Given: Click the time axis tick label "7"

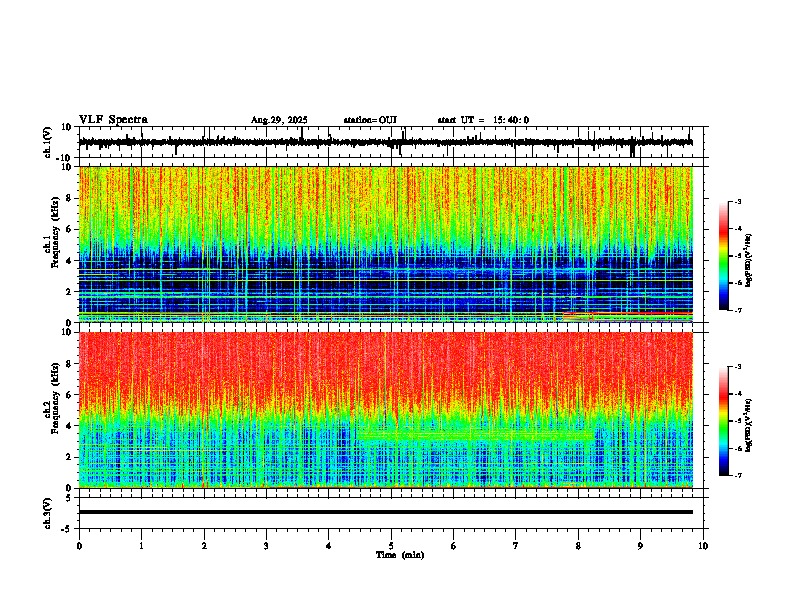Looking at the screenshot, I should (x=516, y=546).
